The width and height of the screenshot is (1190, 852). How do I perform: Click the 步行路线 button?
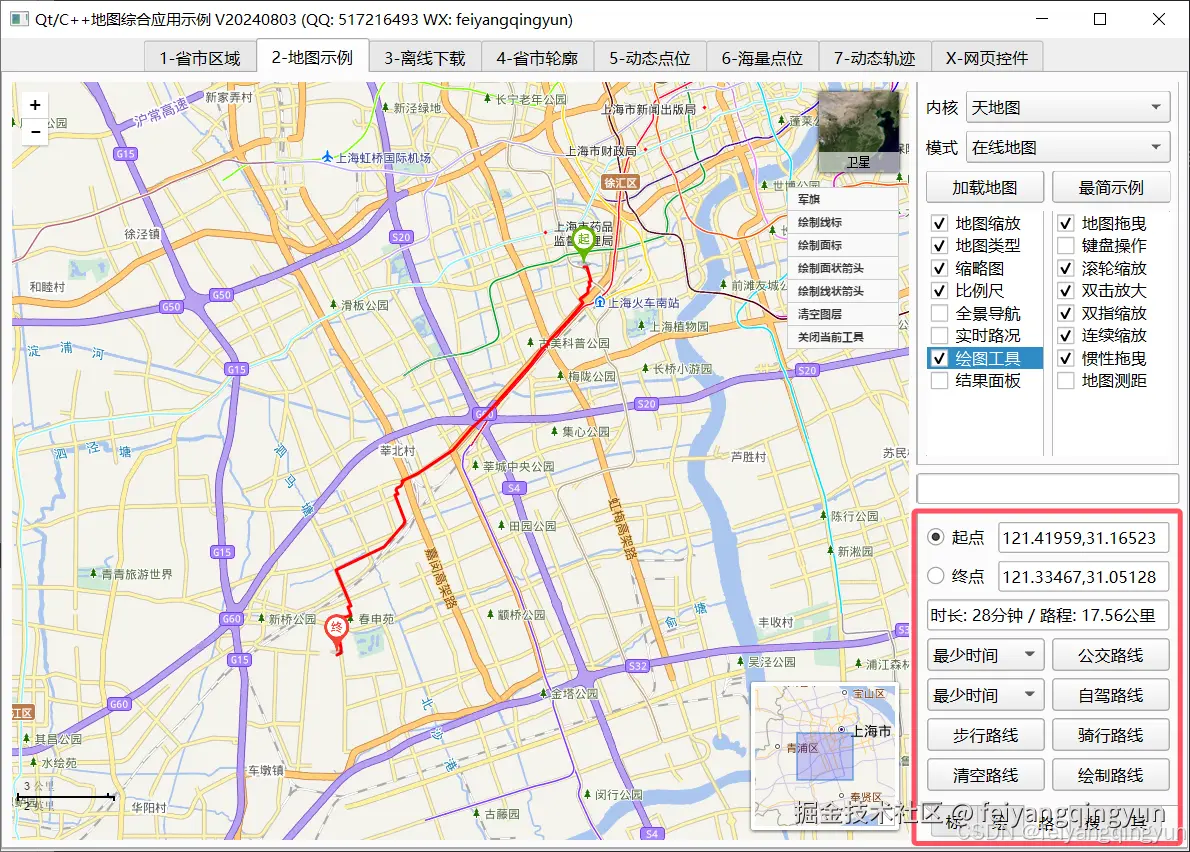(985, 734)
